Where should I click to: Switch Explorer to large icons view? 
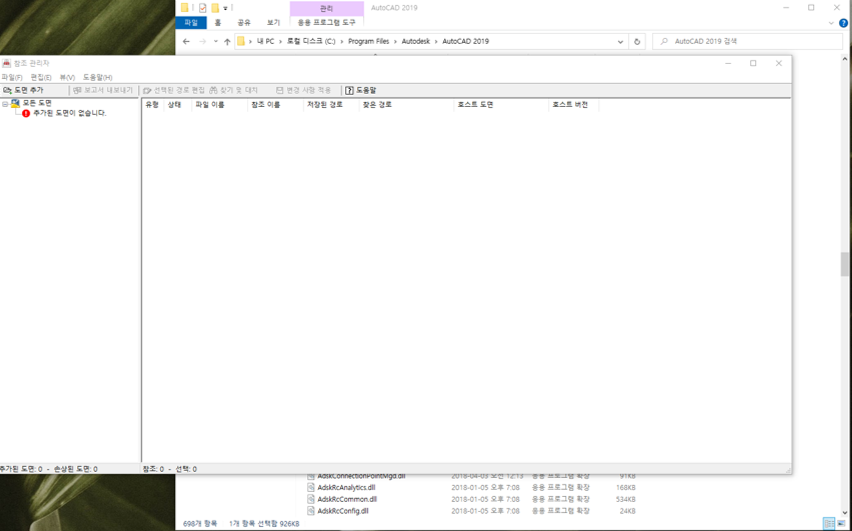tap(841, 523)
